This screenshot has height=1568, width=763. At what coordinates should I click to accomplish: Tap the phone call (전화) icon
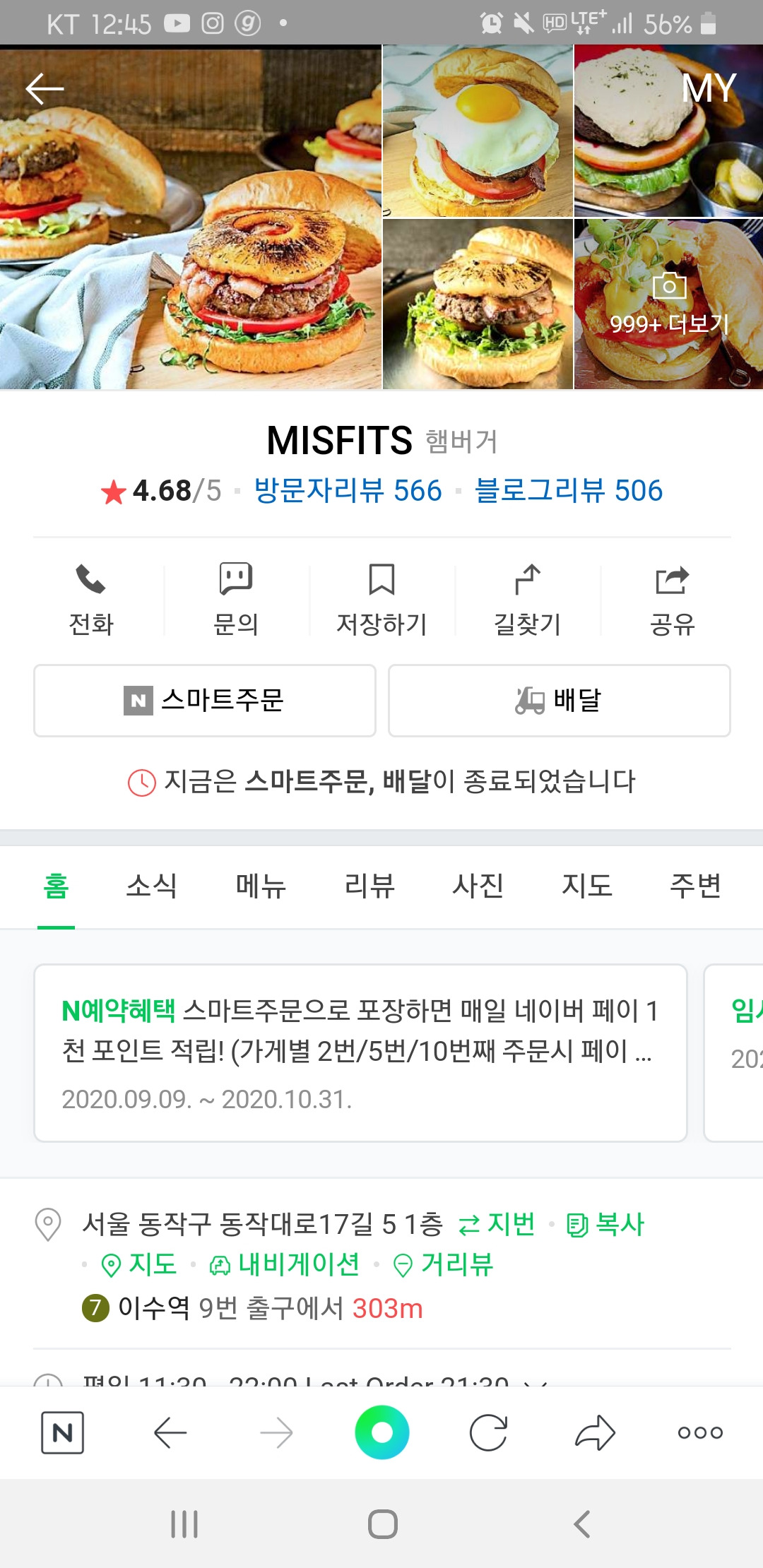pos(90,579)
